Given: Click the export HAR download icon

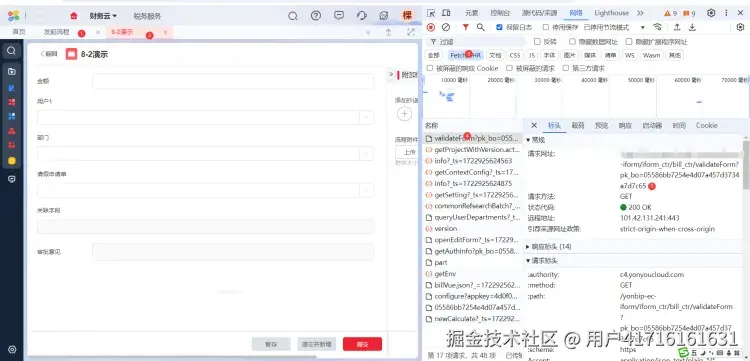Looking at the screenshot, I should (x=692, y=27).
